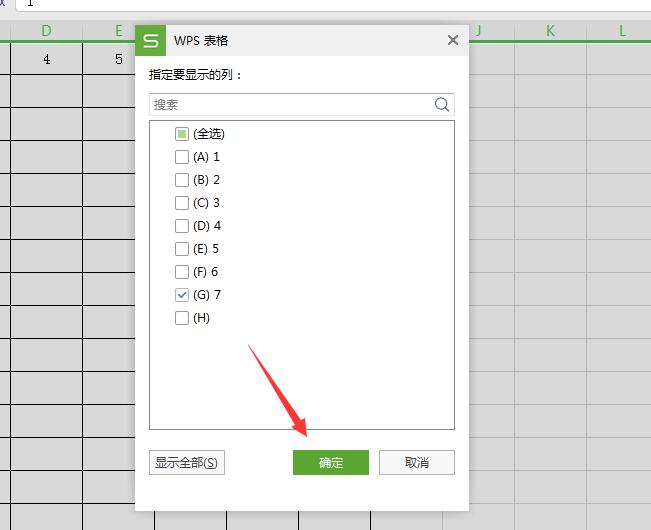Toggle the (全选) select-all checkbox

[x=182, y=134]
